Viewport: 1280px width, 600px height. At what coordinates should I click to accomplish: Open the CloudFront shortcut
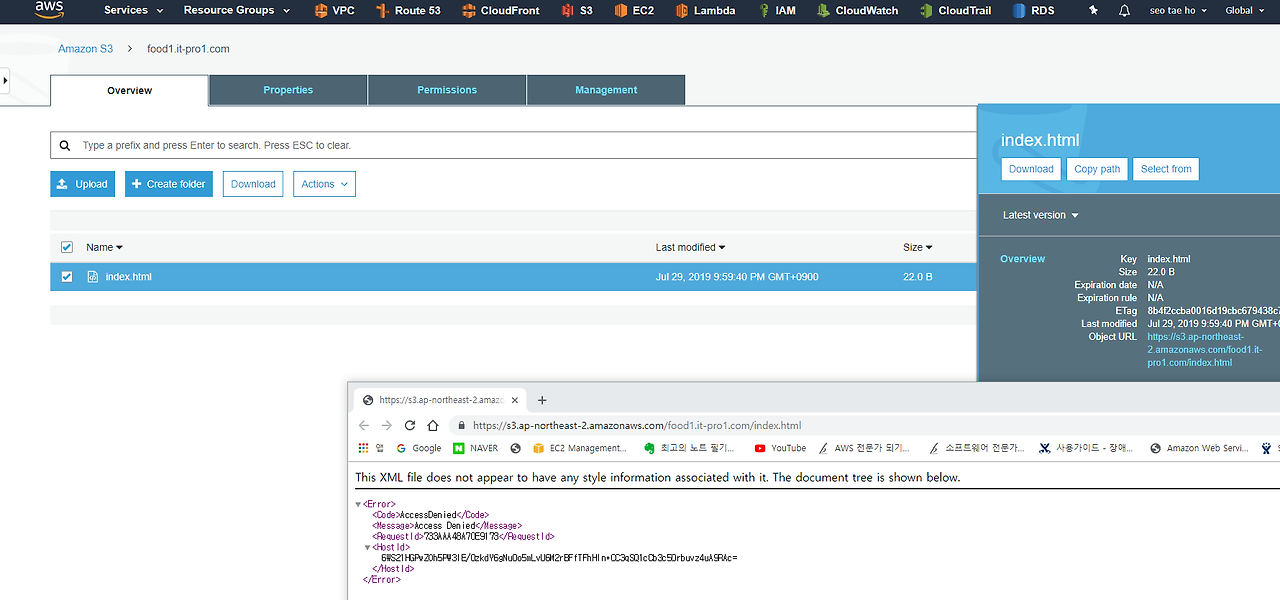[x=501, y=11]
